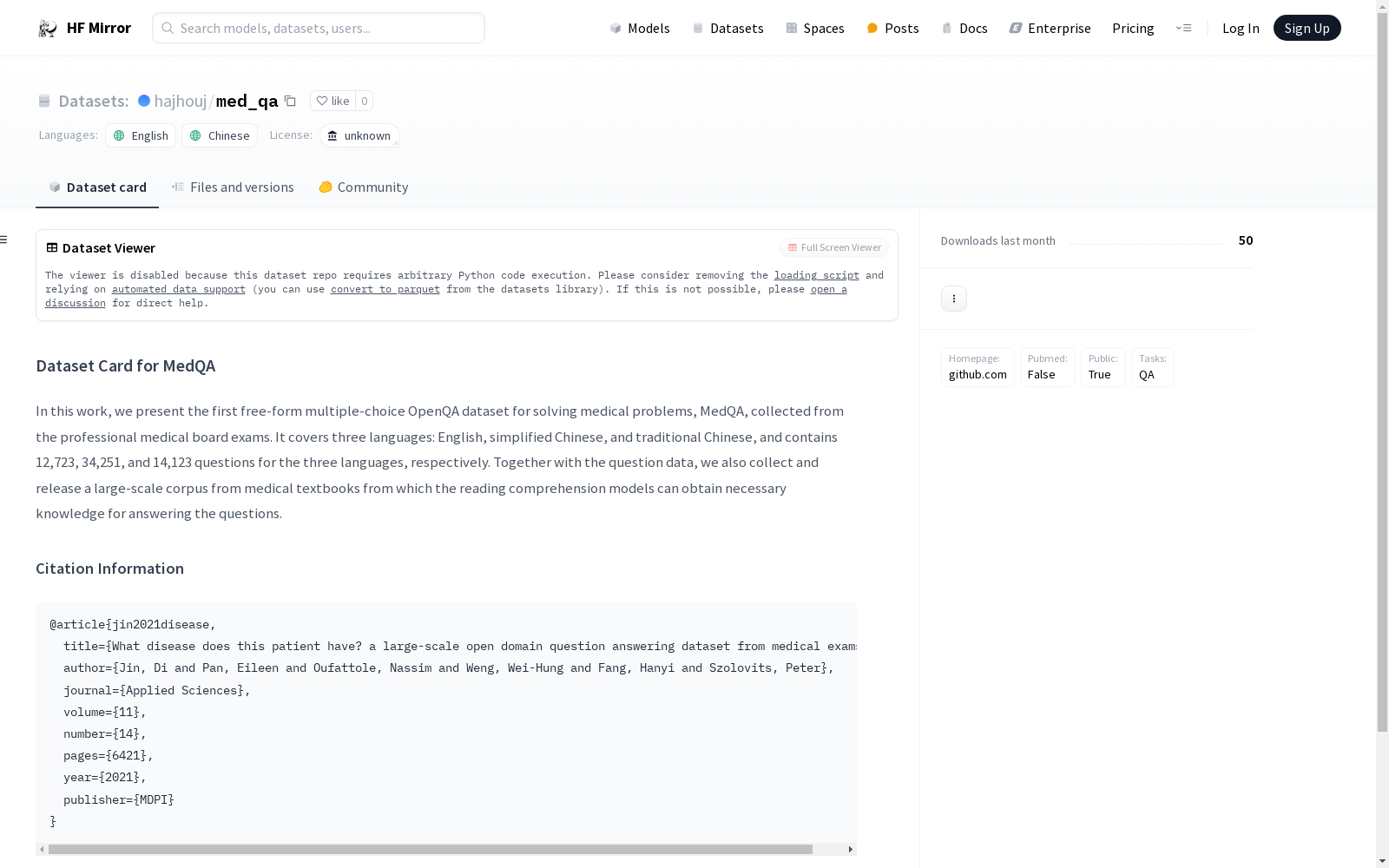
Task: Click the citation horizontal scrollbar thumb
Action: (x=431, y=849)
